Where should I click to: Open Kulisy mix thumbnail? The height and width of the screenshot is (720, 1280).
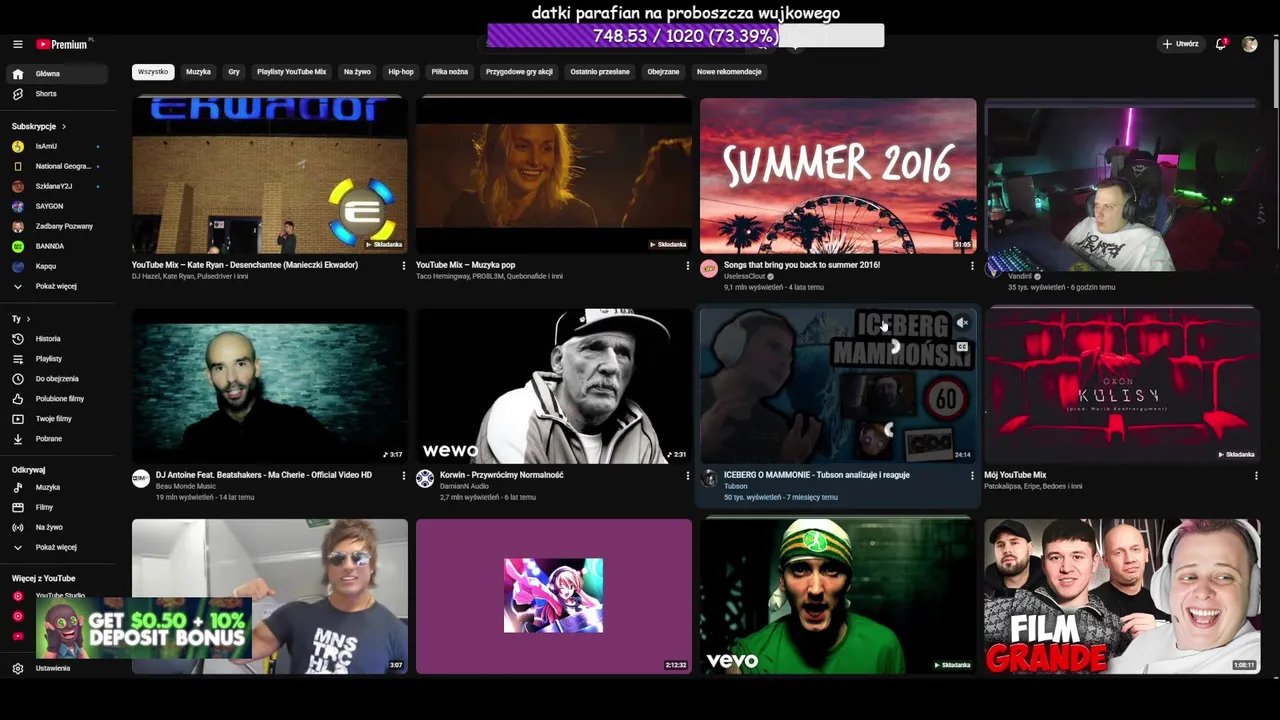tap(1122, 386)
